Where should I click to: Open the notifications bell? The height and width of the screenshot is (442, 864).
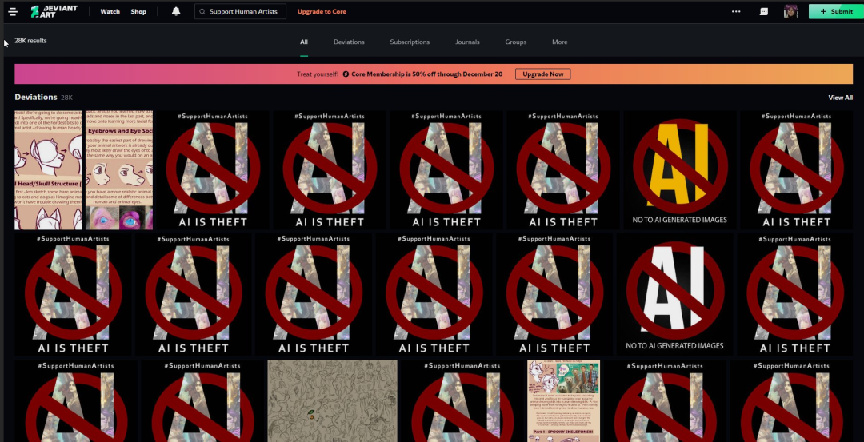176,12
